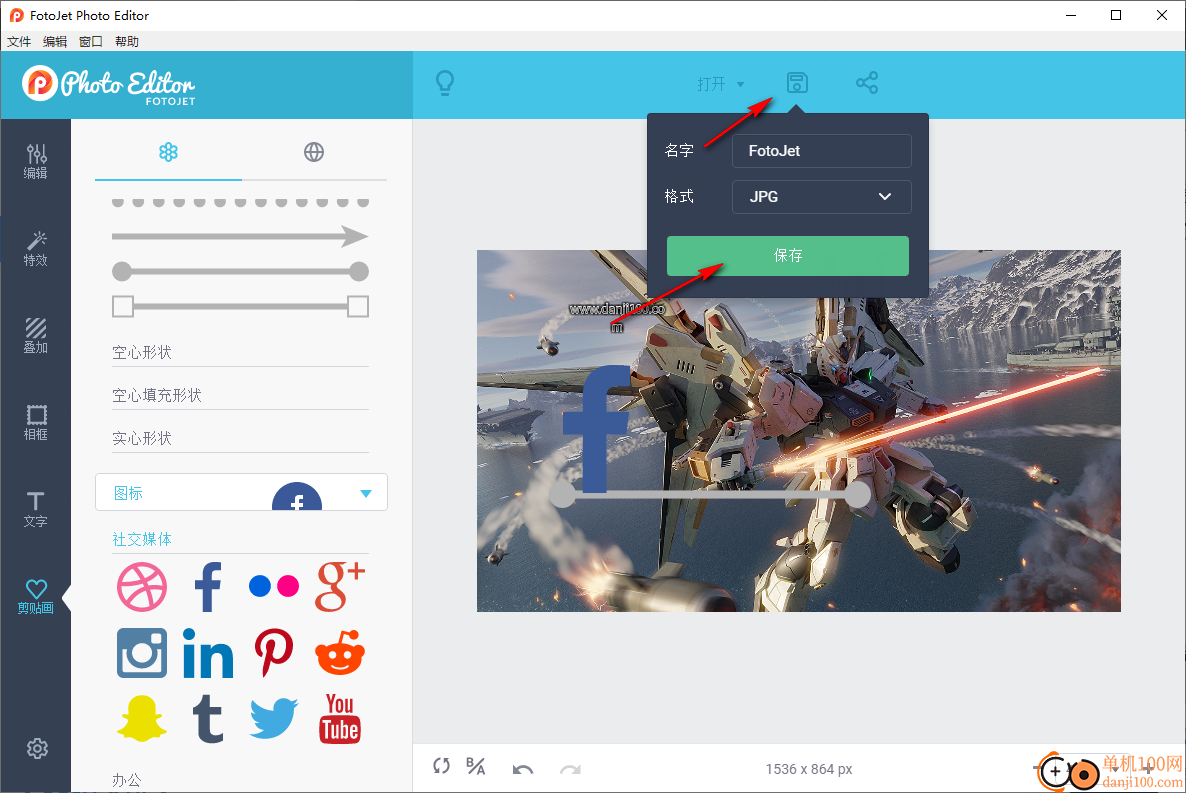Insert the square-ended line shape
This screenshot has height=793, width=1186.
(241, 306)
